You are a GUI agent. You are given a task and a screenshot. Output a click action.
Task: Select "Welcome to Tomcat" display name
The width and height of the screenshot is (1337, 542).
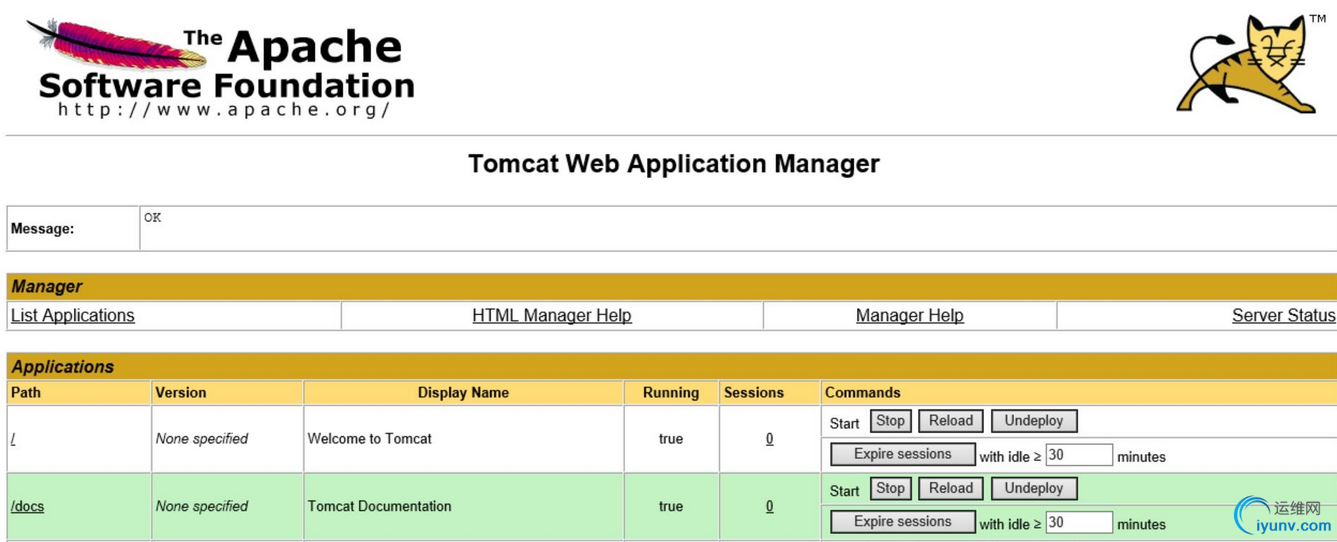pos(370,438)
